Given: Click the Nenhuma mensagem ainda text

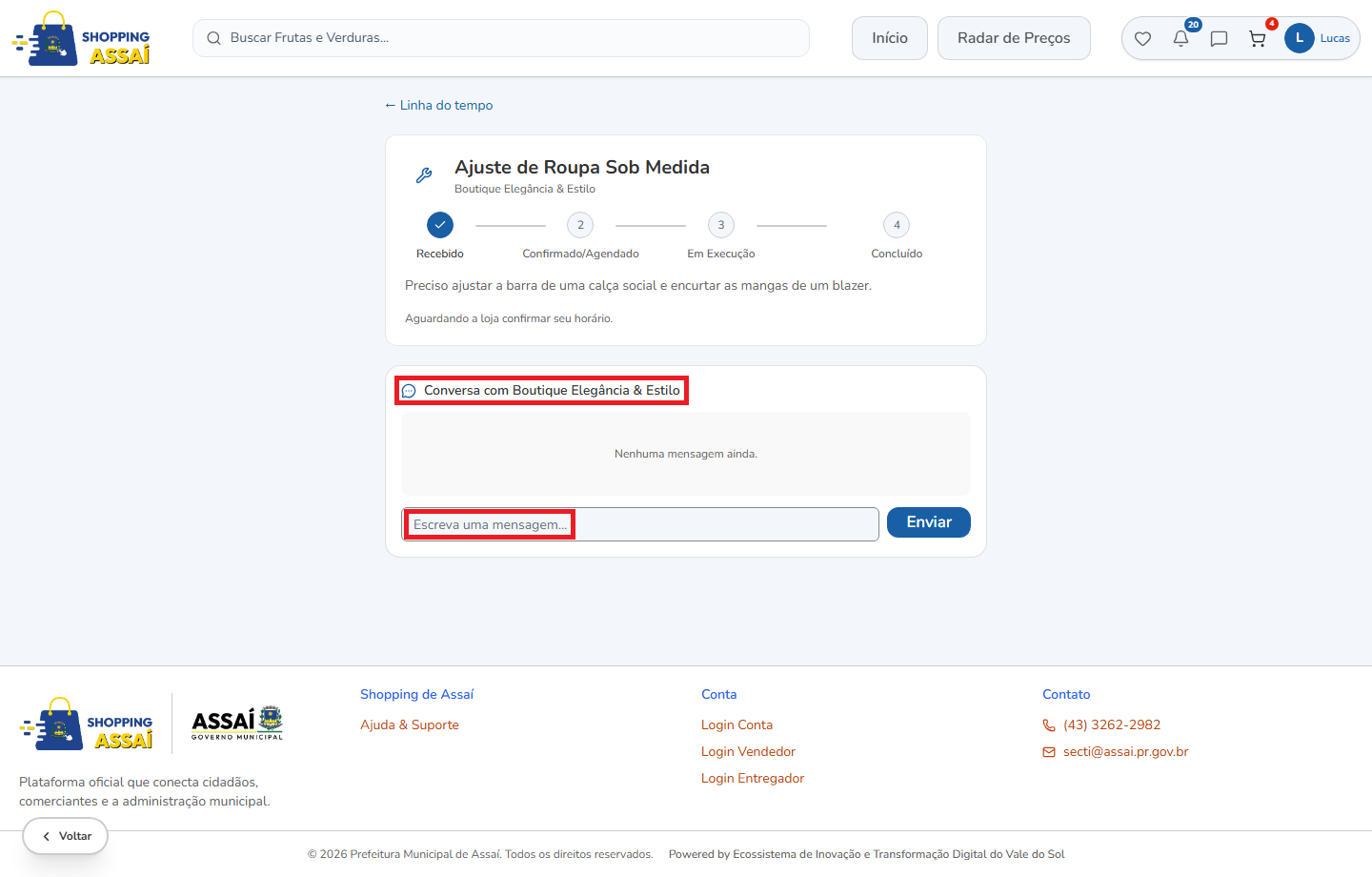Looking at the screenshot, I should click(x=686, y=454).
